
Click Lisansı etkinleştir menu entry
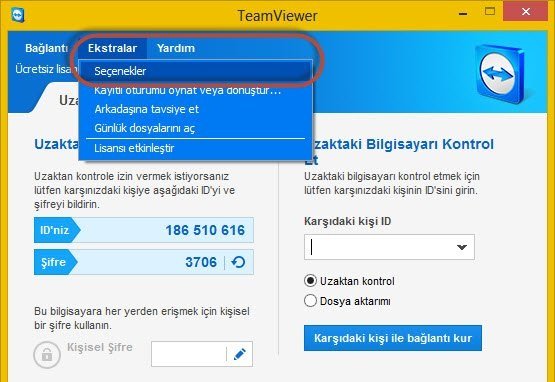(x=195, y=148)
